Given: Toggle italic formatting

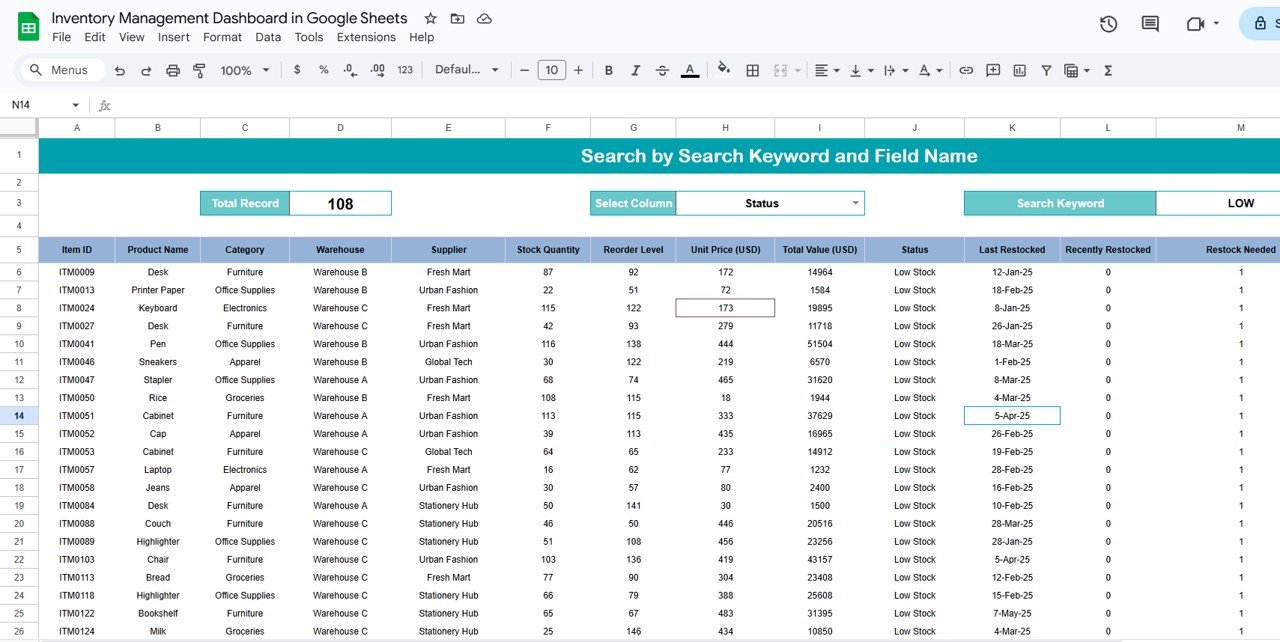Looking at the screenshot, I should 635,70.
